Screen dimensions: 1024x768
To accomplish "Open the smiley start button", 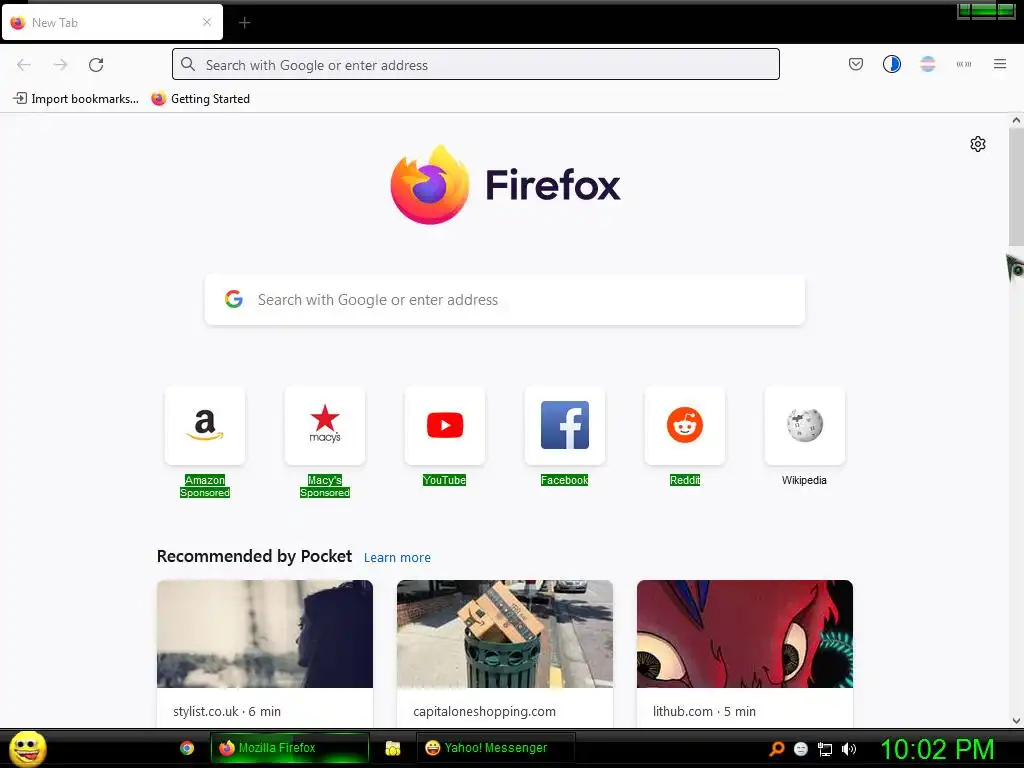I will pyautogui.click(x=27, y=748).
